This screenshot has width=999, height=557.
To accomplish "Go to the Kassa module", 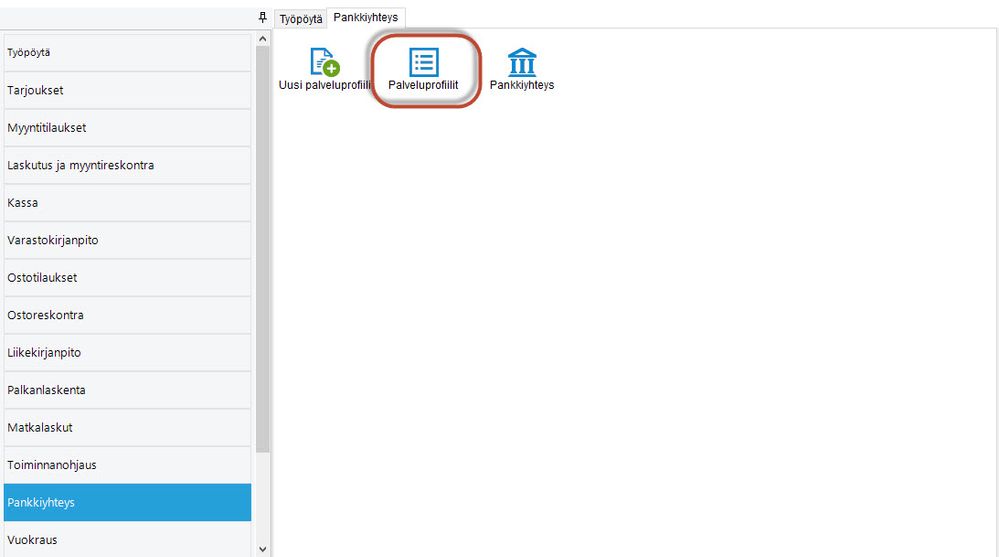I will pos(127,203).
